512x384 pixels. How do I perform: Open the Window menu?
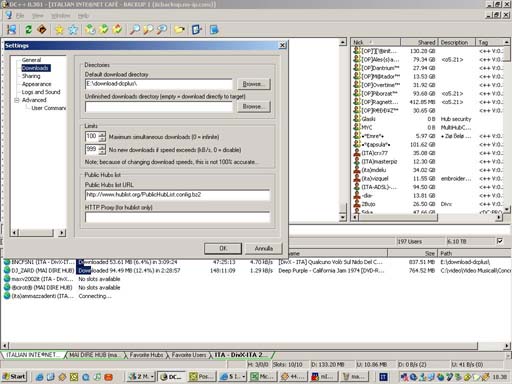[x=60, y=16]
